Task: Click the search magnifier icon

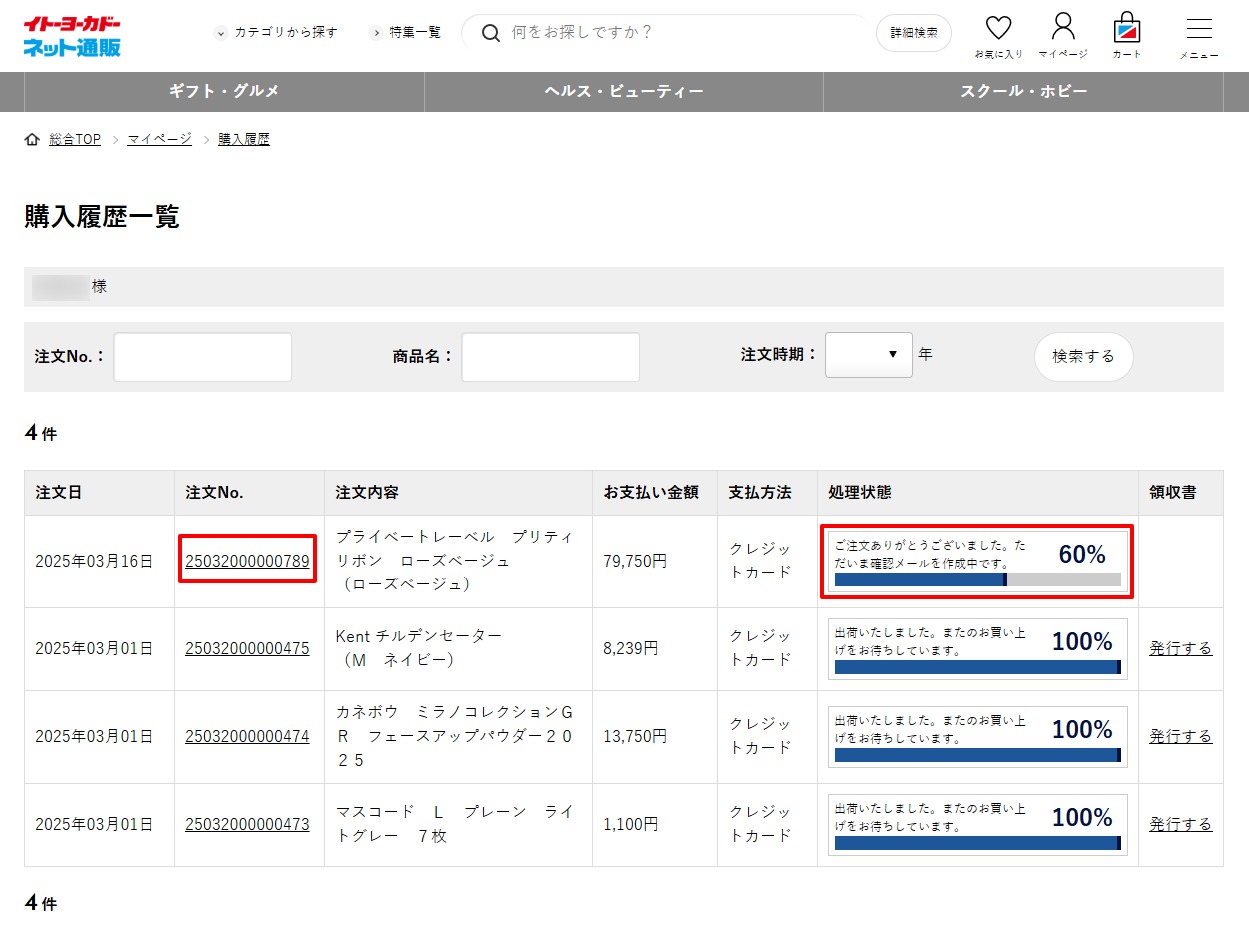Action: [491, 33]
